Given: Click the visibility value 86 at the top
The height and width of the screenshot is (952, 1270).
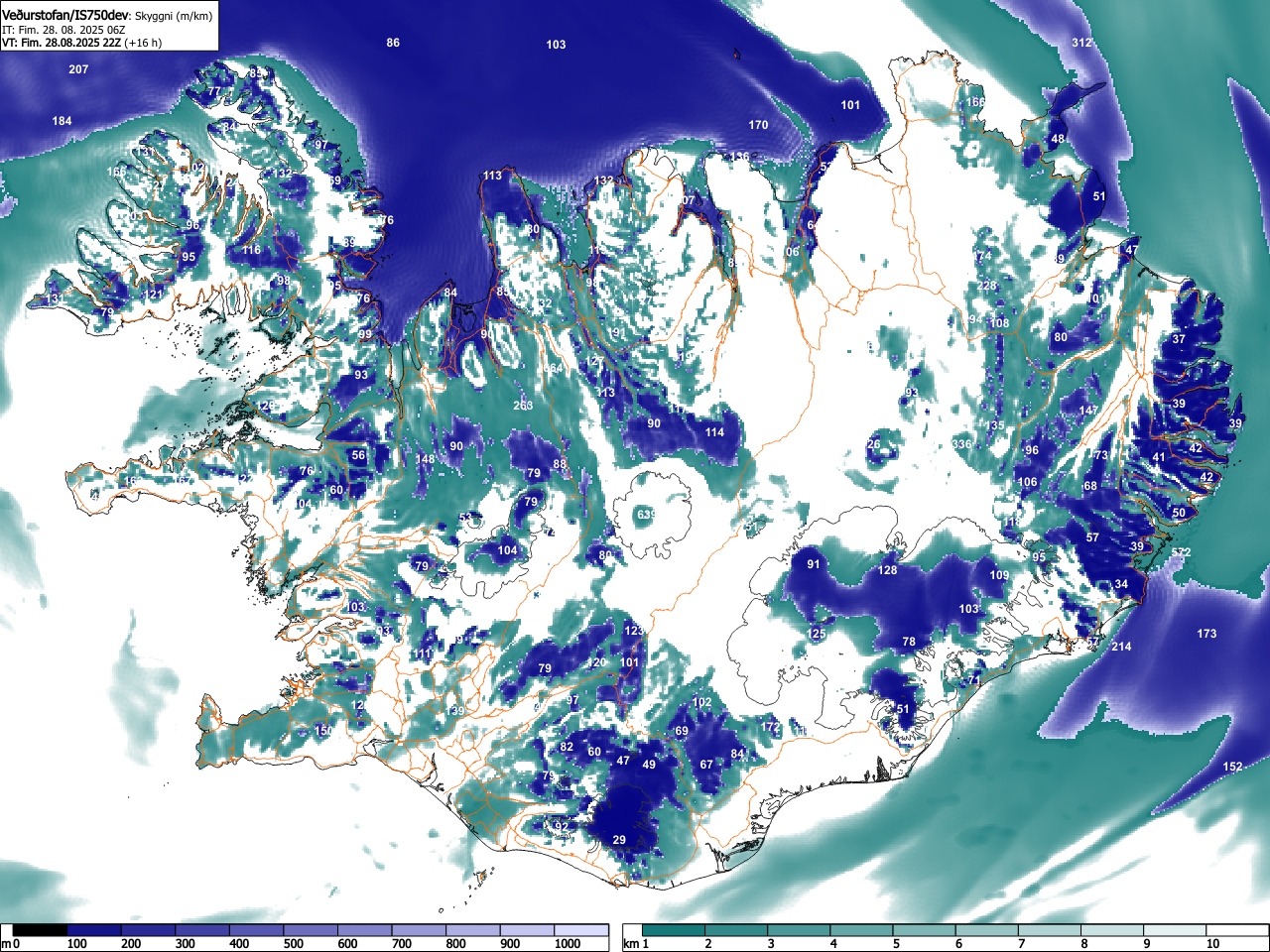Looking at the screenshot, I should pyautogui.click(x=393, y=43).
